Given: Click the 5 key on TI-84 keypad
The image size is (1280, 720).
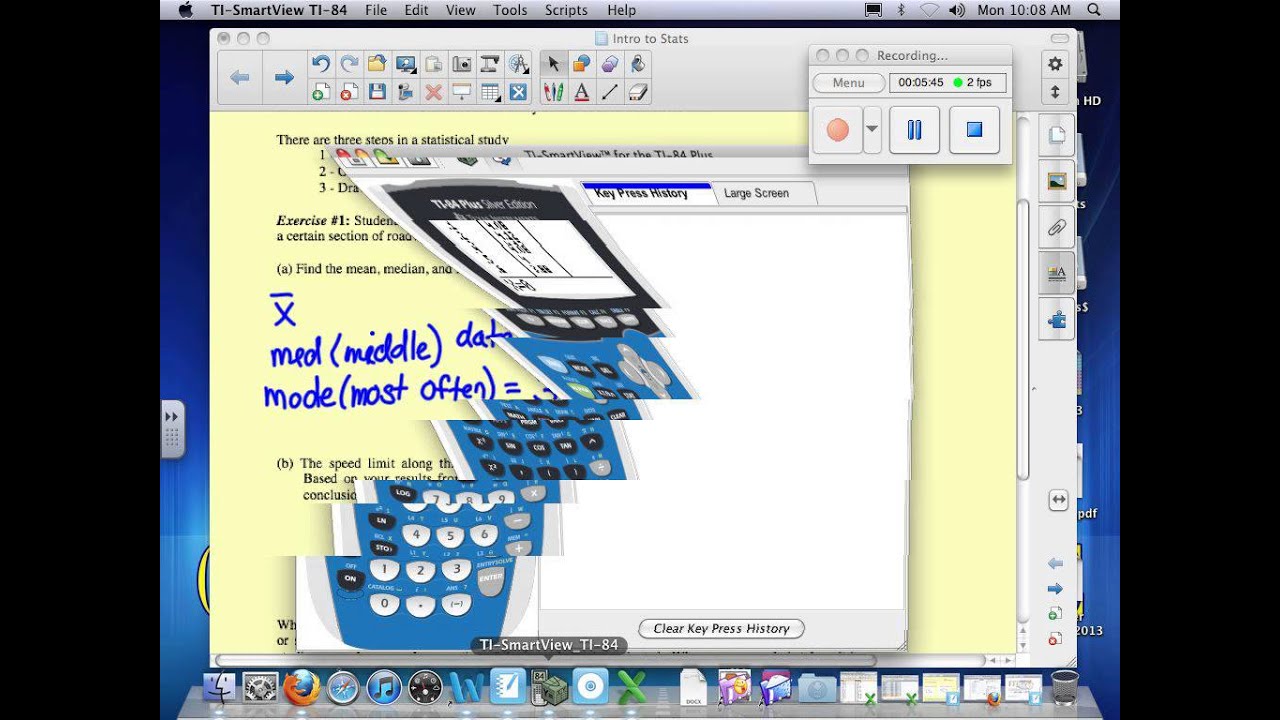Looking at the screenshot, I should point(451,537).
